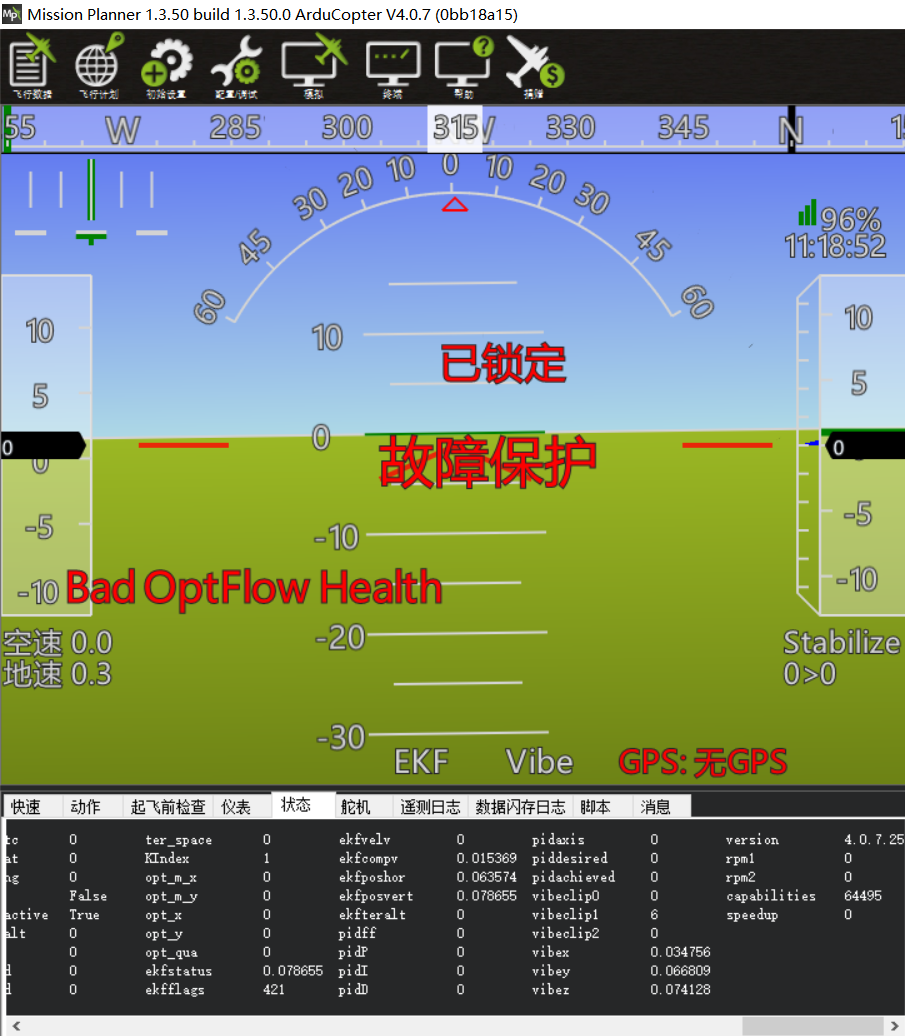The width and height of the screenshot is (905, 1036).
Task: Click the version value 4.0.7.25
Action: (873, 839)
